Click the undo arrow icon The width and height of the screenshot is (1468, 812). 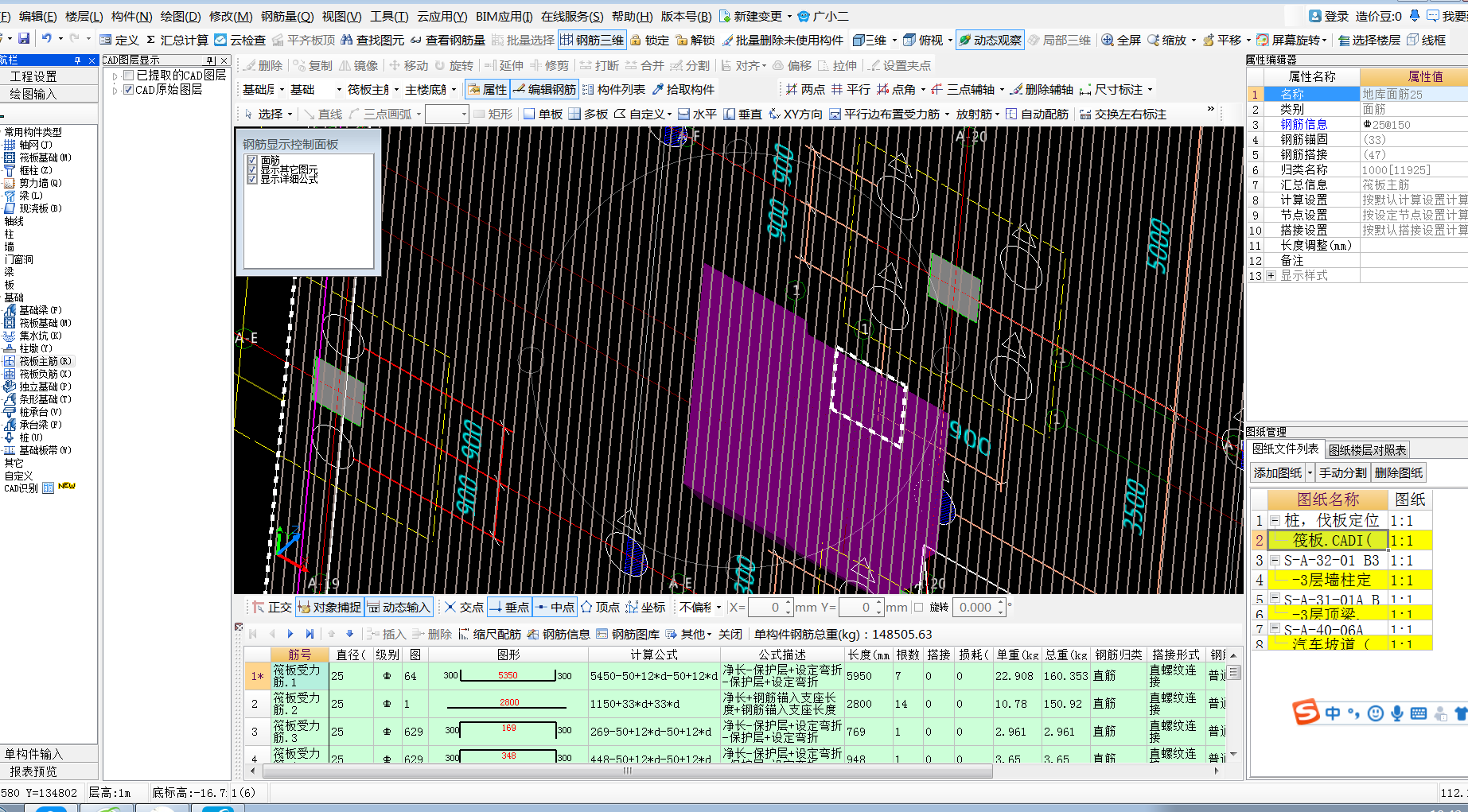tap(47, 39)
